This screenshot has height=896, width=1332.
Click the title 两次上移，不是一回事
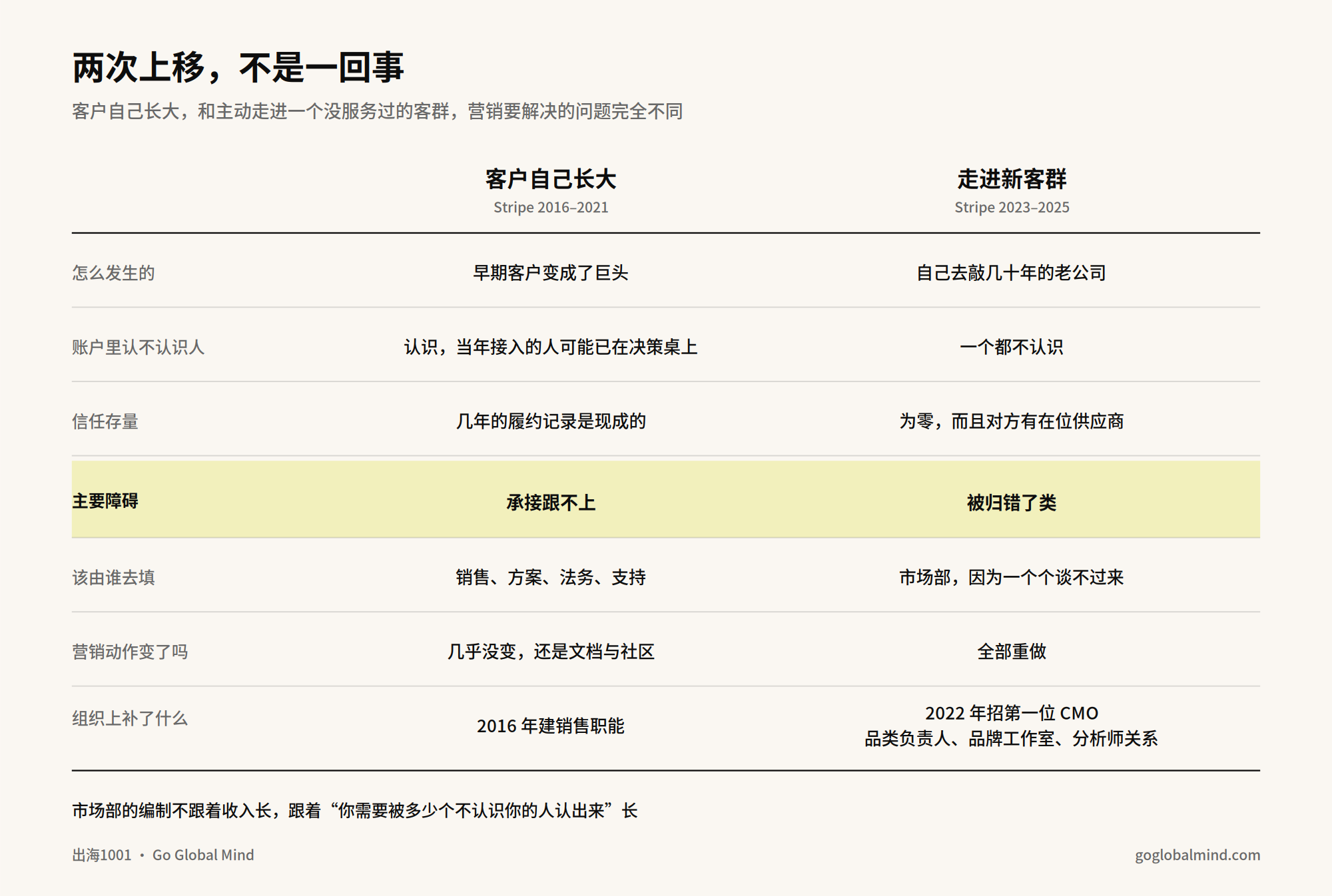(238, 68)
